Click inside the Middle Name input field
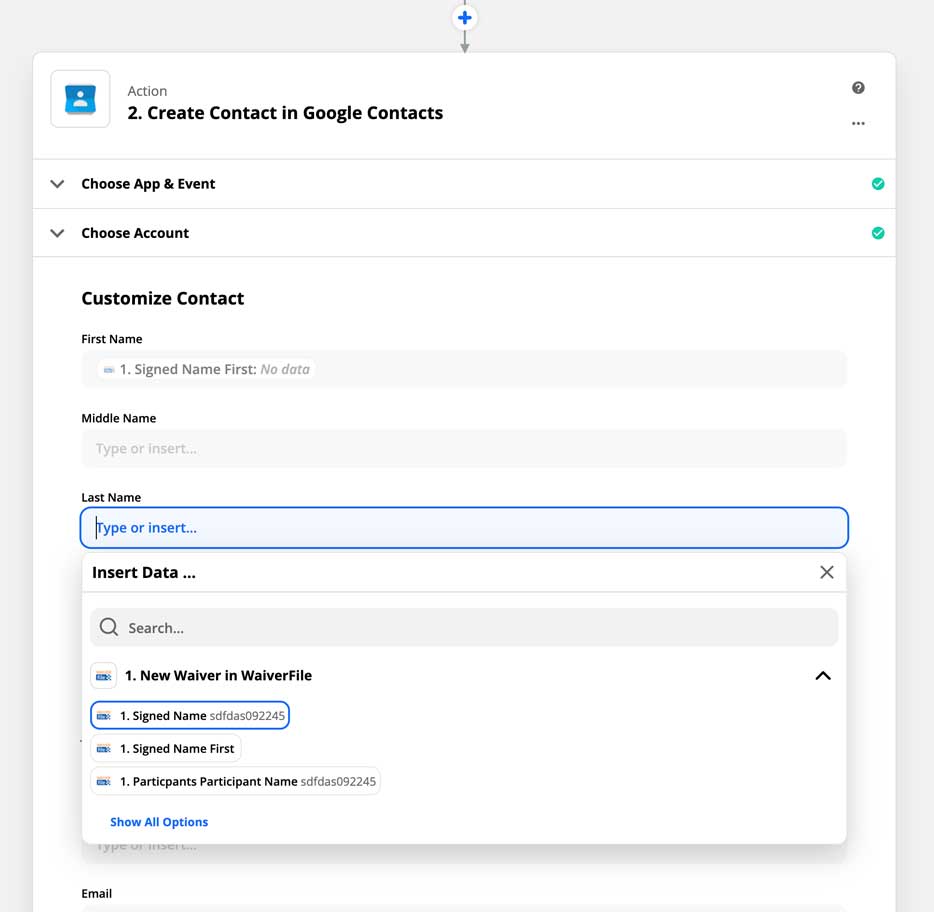934x912 pixels. tap(464, 448)
